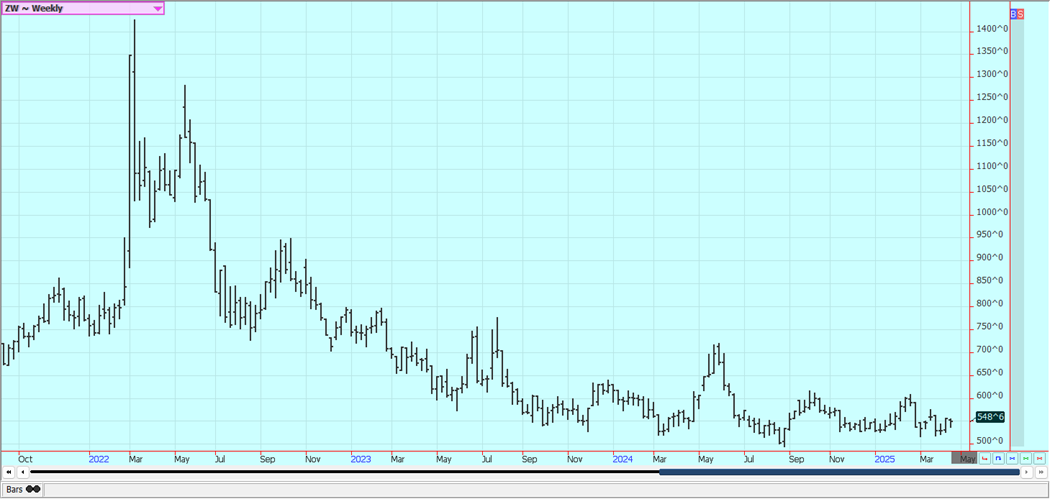This screenshot has width=1050, height=499.
Task: Click the 1000^0 price level on the axis
Action: 992,212
